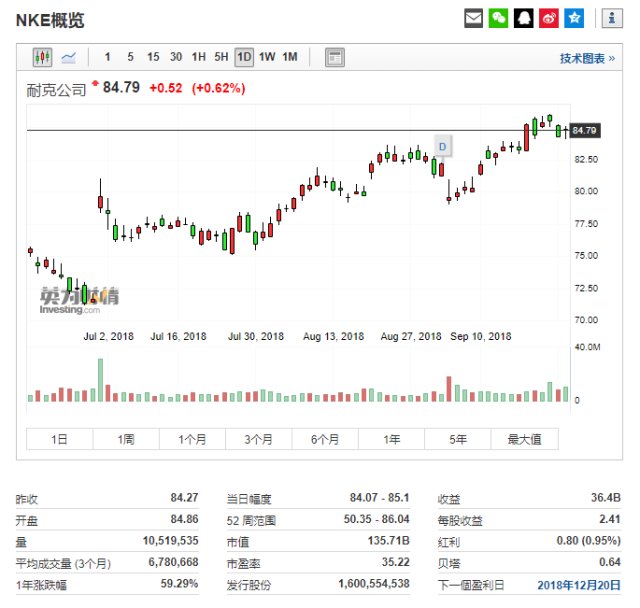The height and width of the screenshot is (608, 640).
Task: Choose the 1周 time range tab
Action: point(126,439)
